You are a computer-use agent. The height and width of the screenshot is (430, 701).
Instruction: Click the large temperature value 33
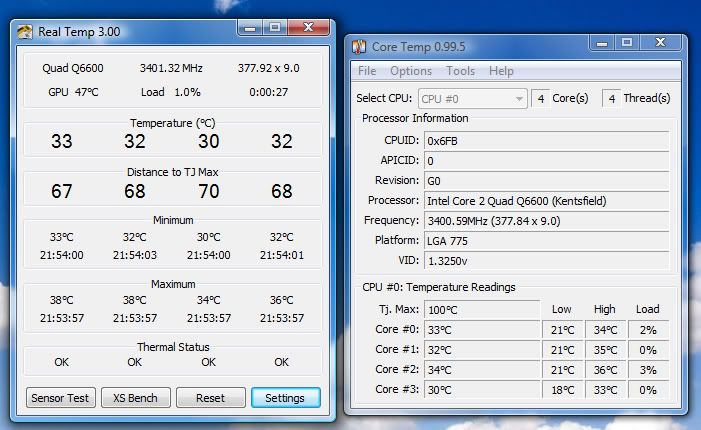pyautogui.click(x=62, y=141)
